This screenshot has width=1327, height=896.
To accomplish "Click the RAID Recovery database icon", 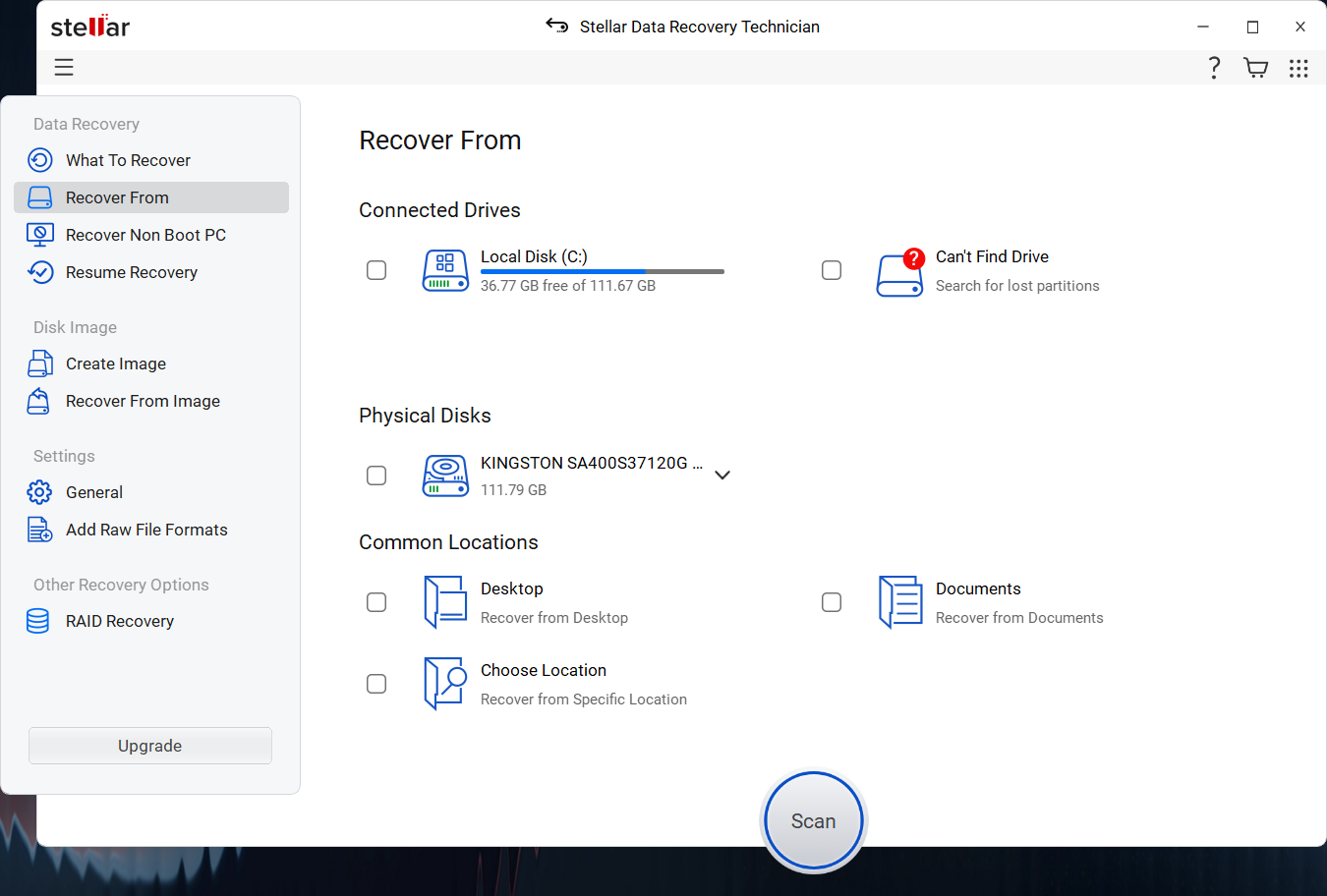I will (x=38, y=621).
